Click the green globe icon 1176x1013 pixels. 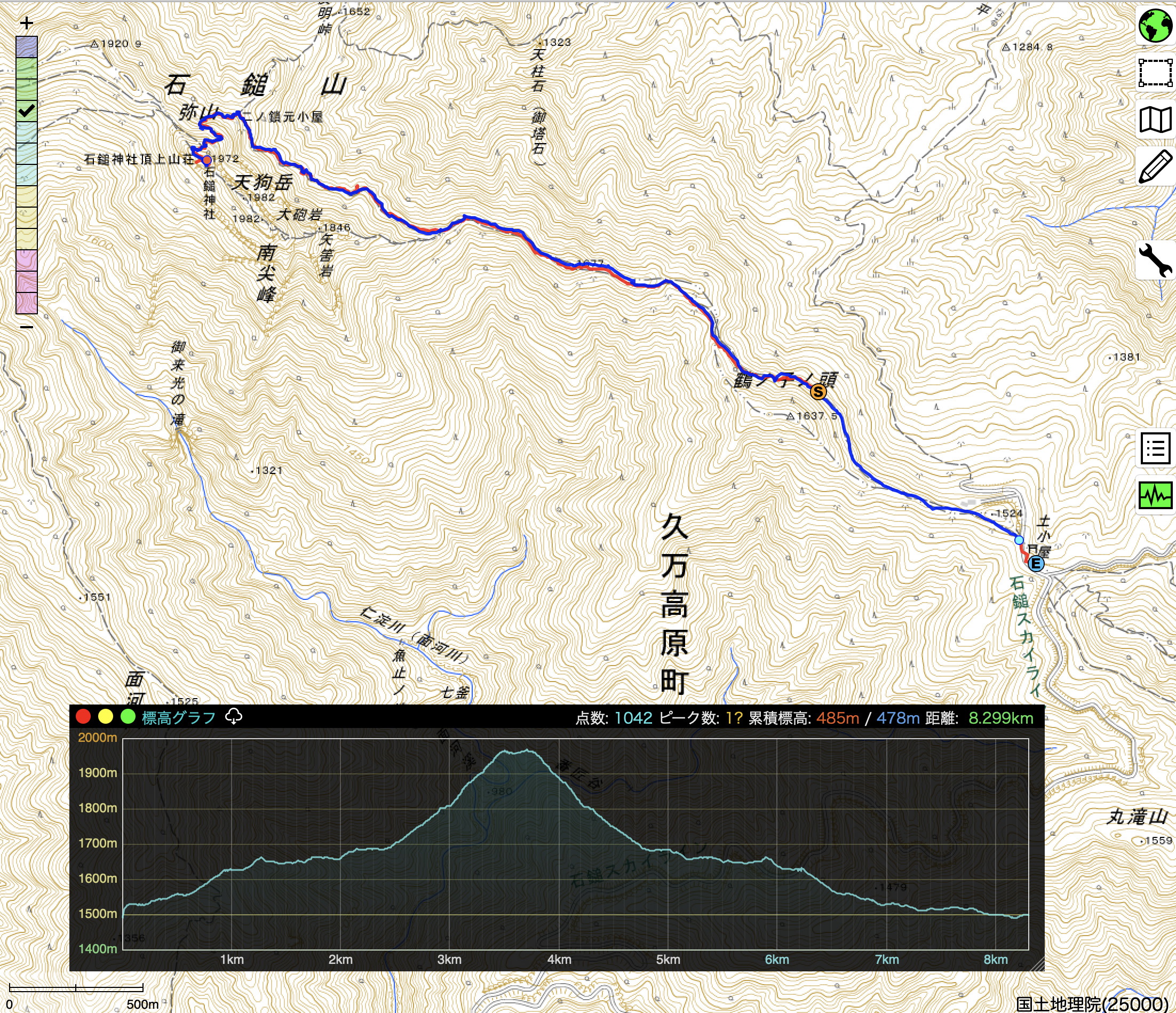(1155, 26)
